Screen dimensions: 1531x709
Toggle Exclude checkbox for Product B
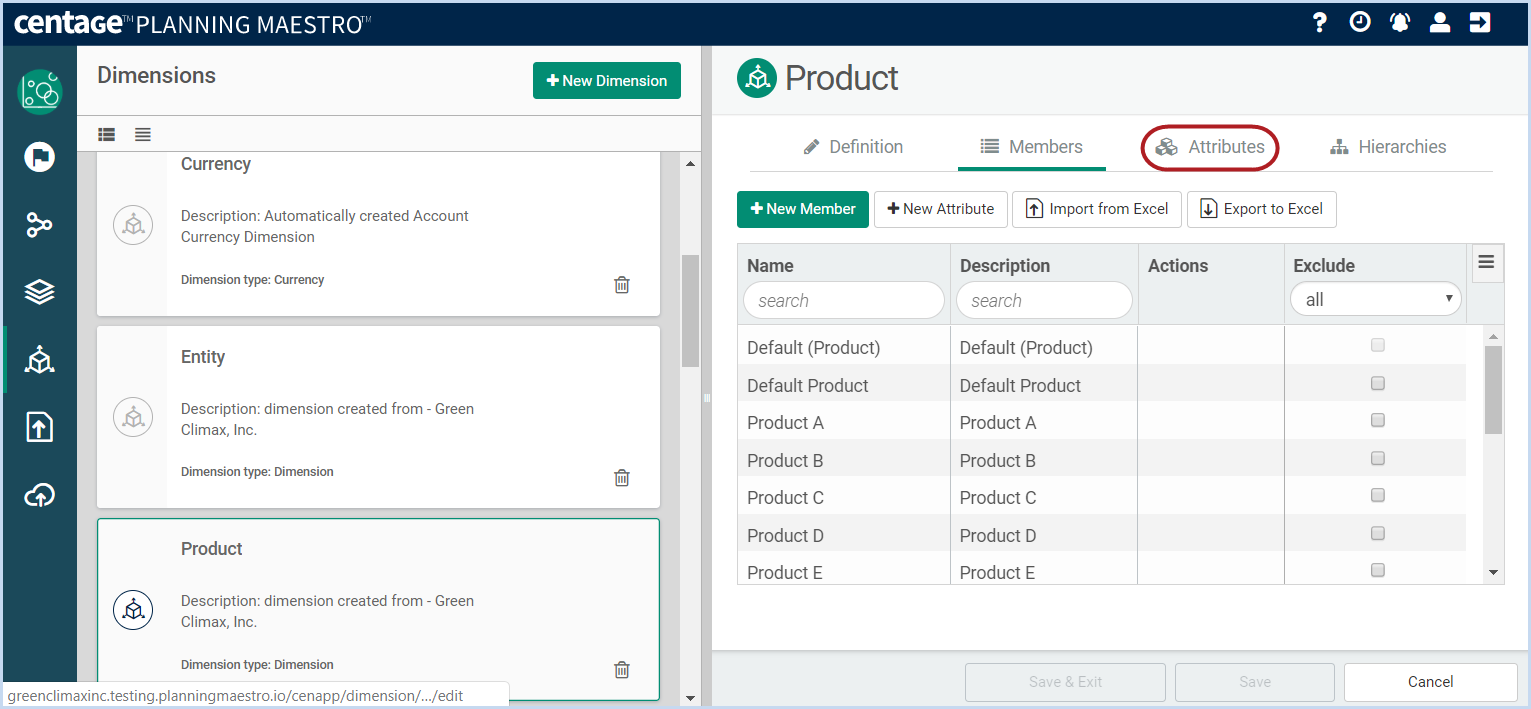(x=1377, y=458)
